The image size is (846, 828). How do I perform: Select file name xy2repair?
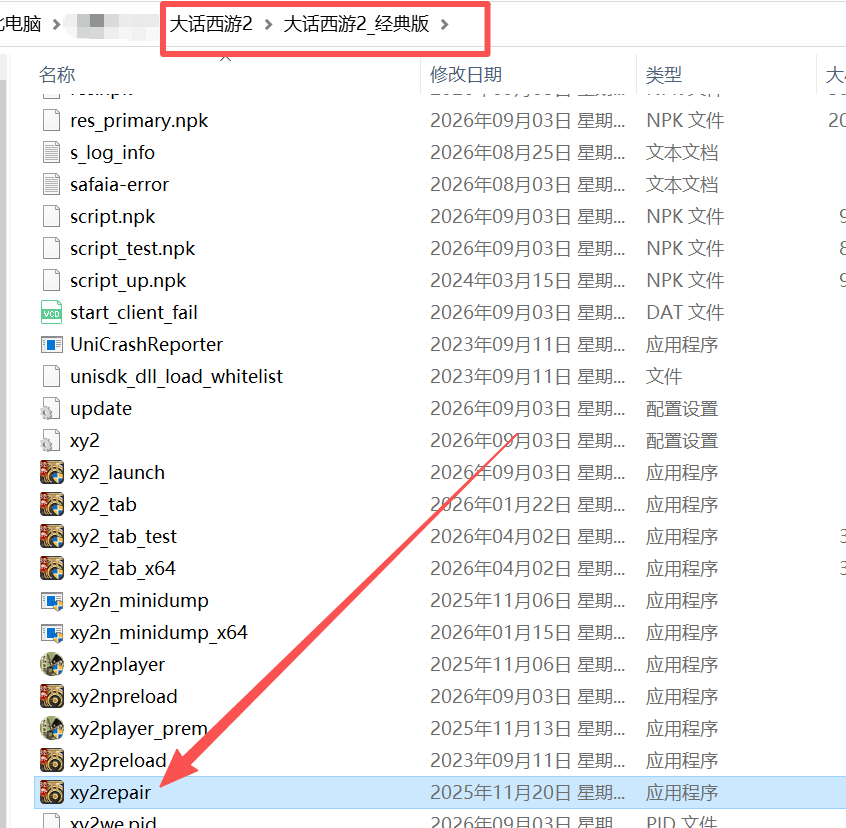[110, 793]
